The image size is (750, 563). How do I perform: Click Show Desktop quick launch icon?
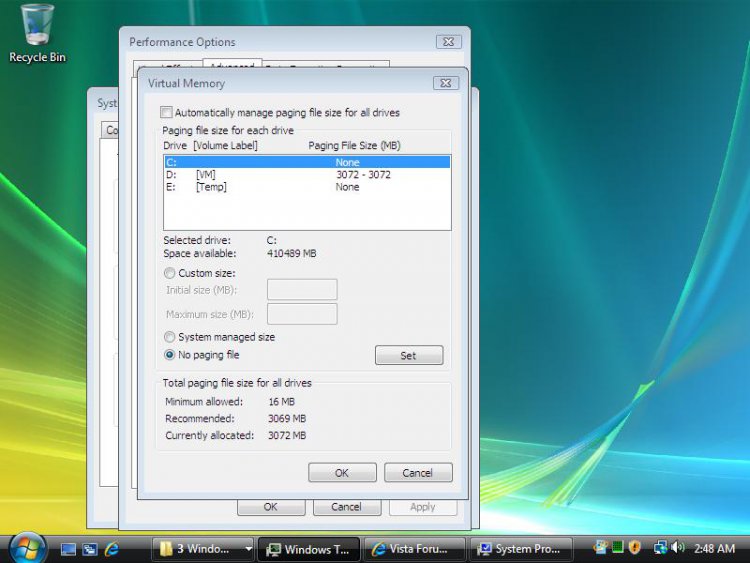coord(68,549)
